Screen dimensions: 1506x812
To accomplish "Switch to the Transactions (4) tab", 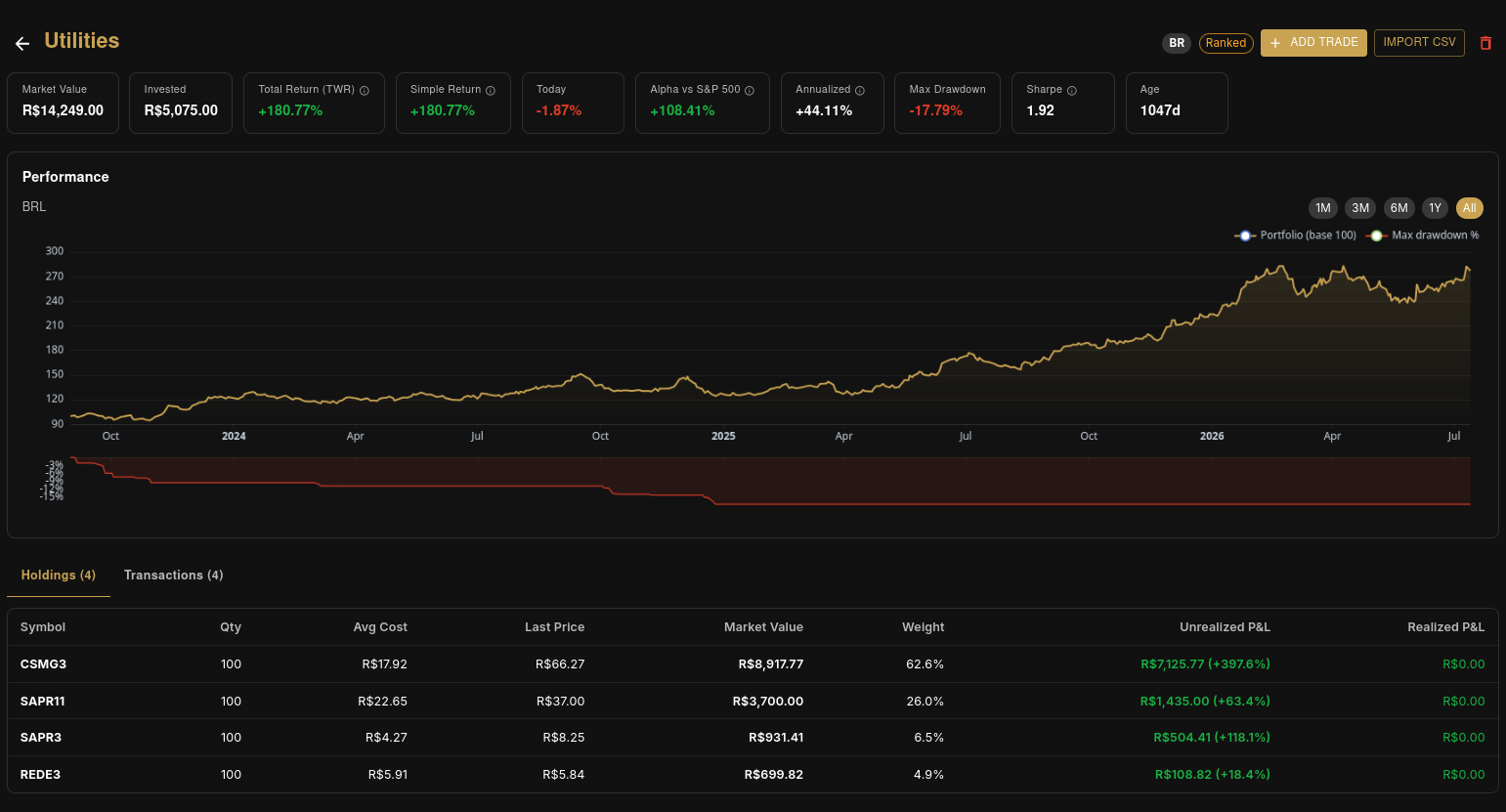I will pyautogui.click(x=174, y=576).
